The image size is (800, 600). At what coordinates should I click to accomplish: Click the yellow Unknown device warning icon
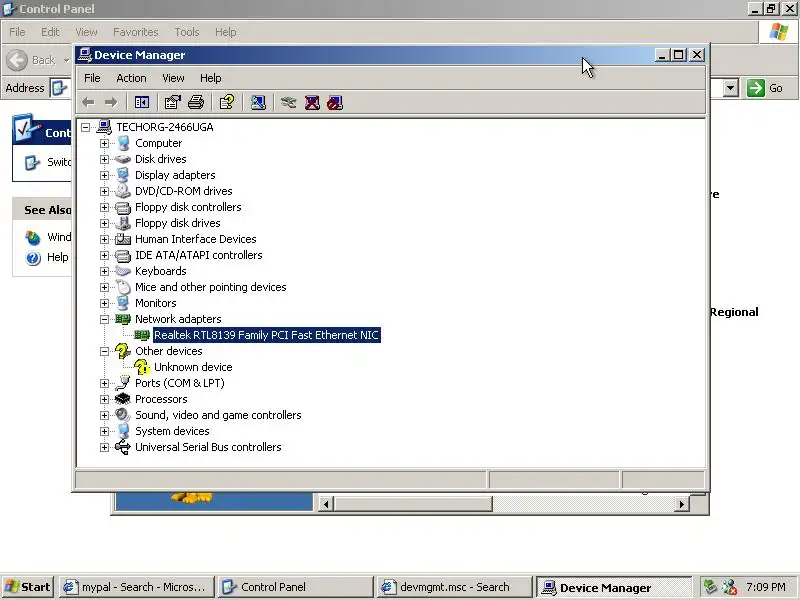(x=142, y=367)
